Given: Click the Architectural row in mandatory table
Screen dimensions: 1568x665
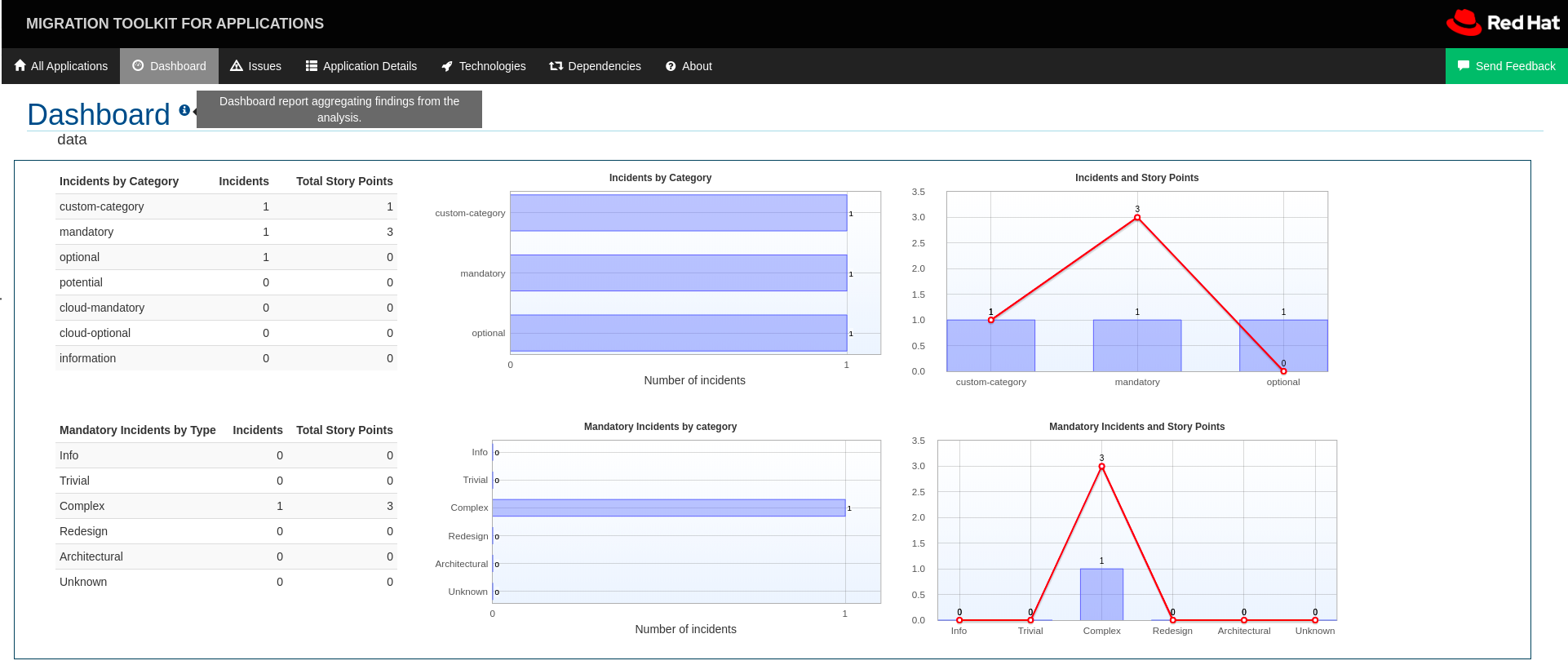Looking at the screenshot, I should click(x=226, y=556).
